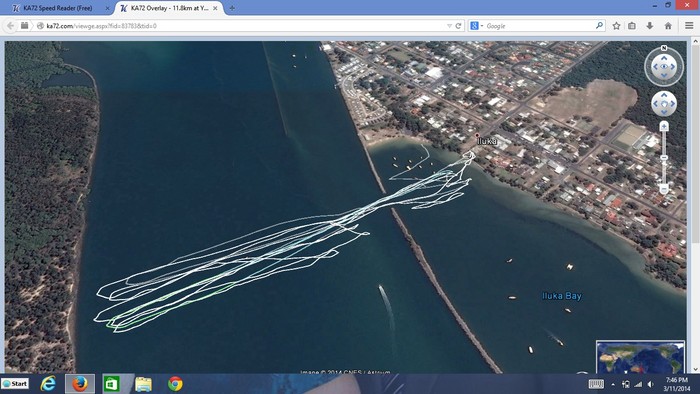Click the Firefox bookmark star icon
Image resolution: width=700 pixels, height=394 pixels.
click(616, 26)
